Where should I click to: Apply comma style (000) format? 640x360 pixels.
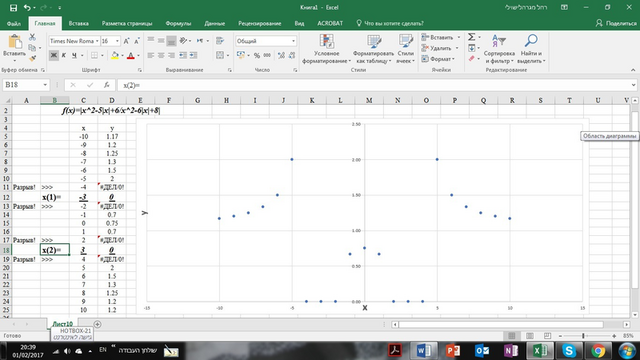(267, 55)
